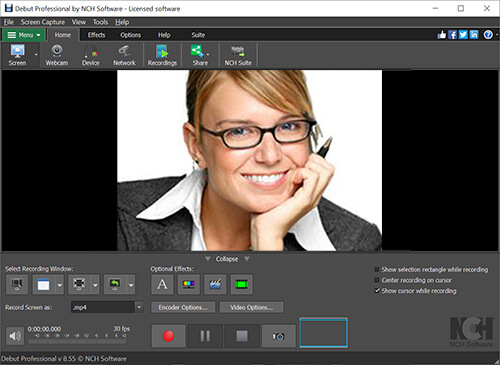Switch to the Options tab

point(130,35)
